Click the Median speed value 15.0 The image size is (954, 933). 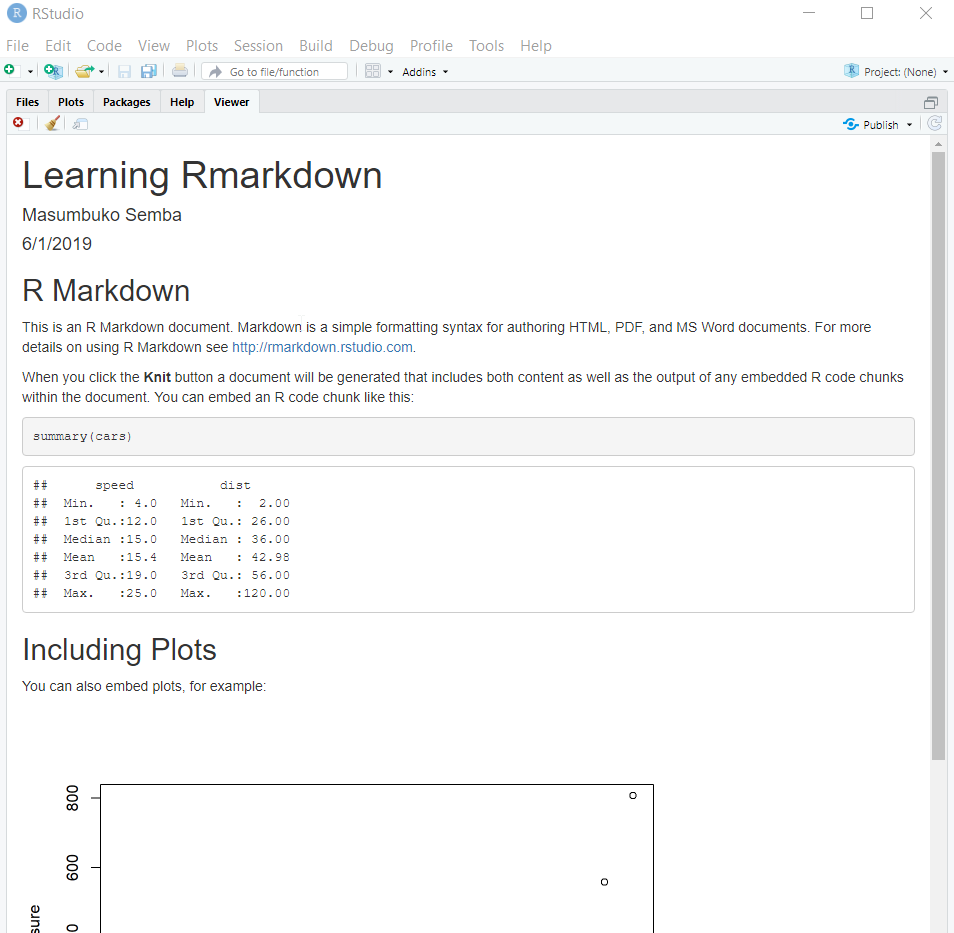click(141, 539)
